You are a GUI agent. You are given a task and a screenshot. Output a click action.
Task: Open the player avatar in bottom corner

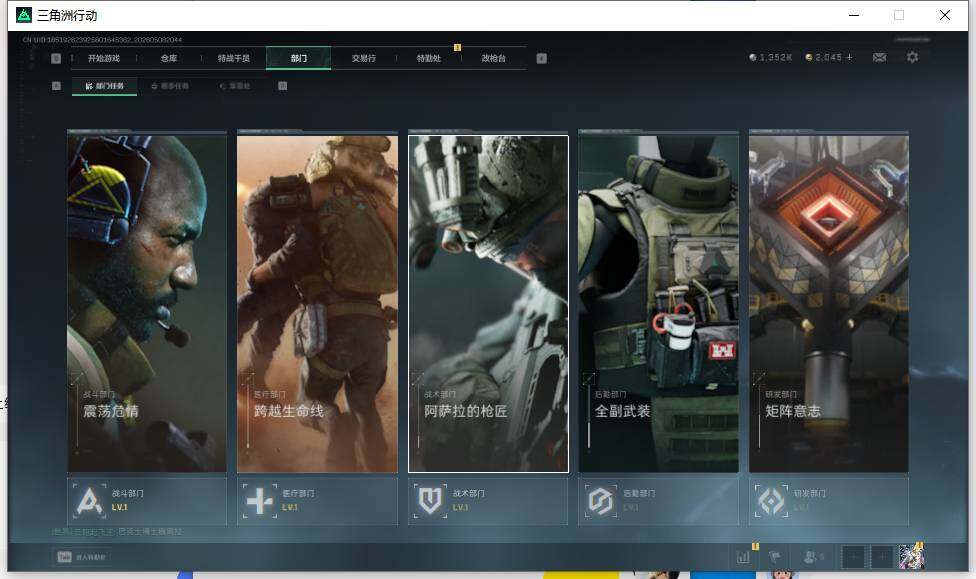pyautogui.click(x=911, y=557)
